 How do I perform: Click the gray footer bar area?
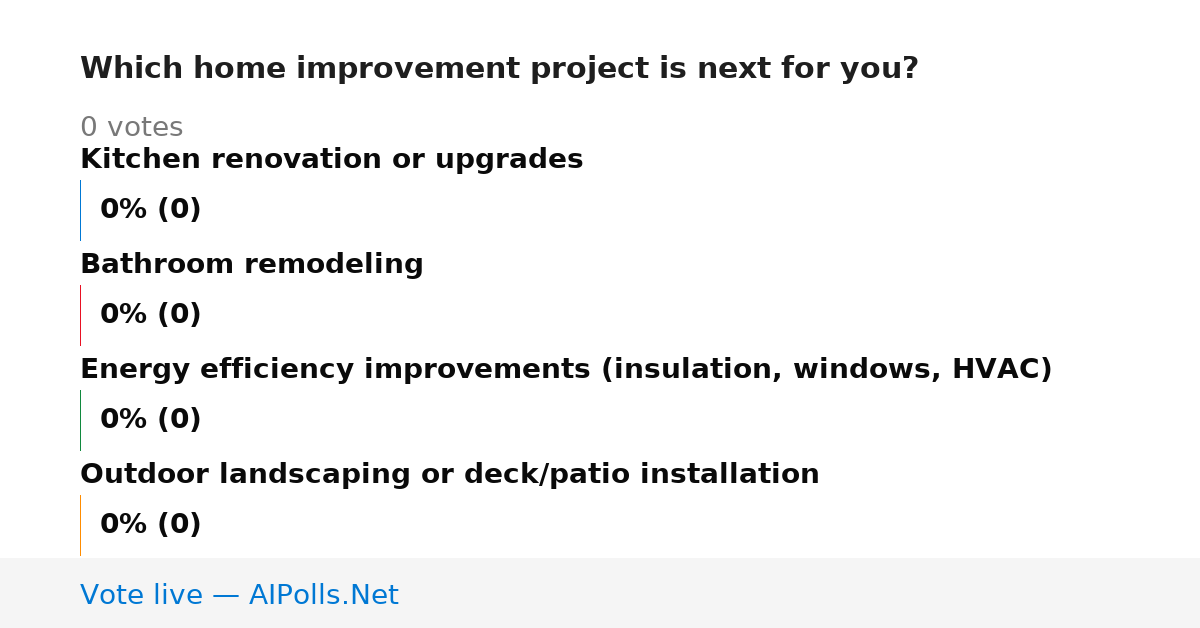click(600, 593)
